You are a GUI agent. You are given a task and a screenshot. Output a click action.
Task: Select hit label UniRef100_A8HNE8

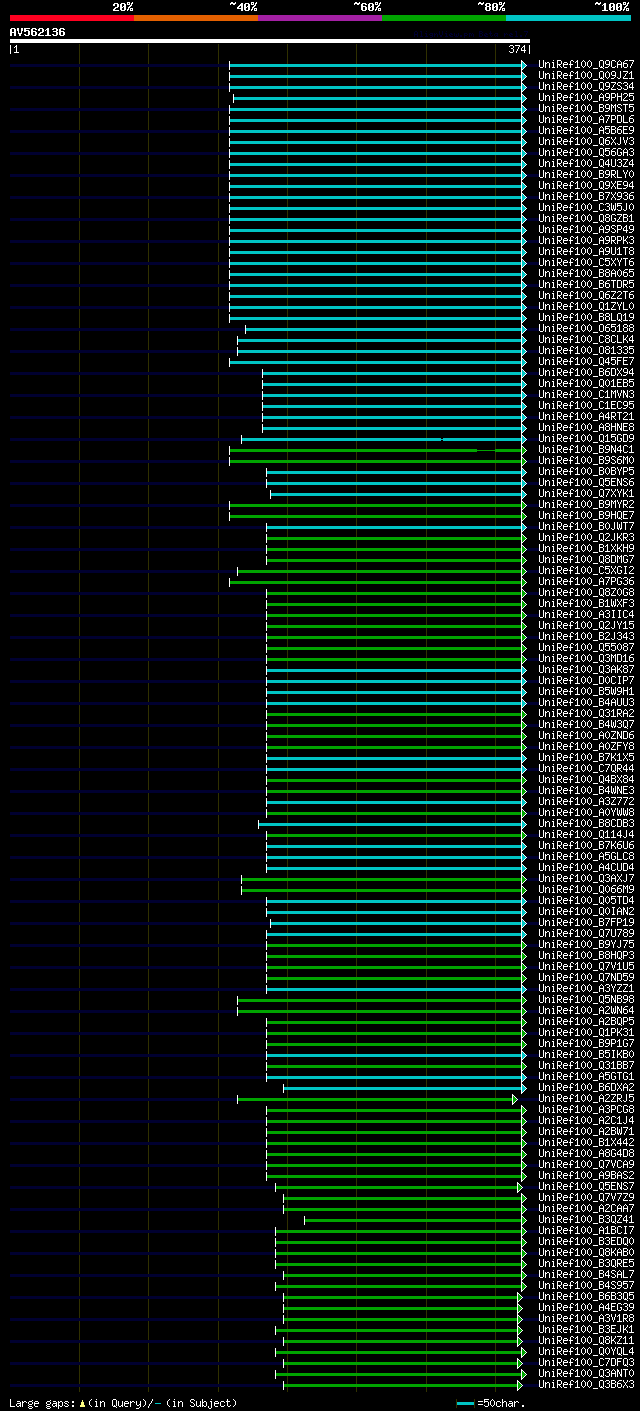coord(586,427)
